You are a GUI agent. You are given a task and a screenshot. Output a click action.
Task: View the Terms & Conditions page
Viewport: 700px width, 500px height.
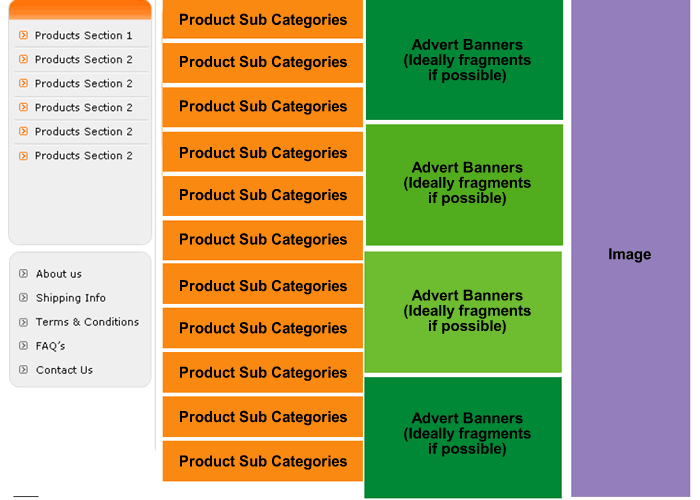click(87, 322)
